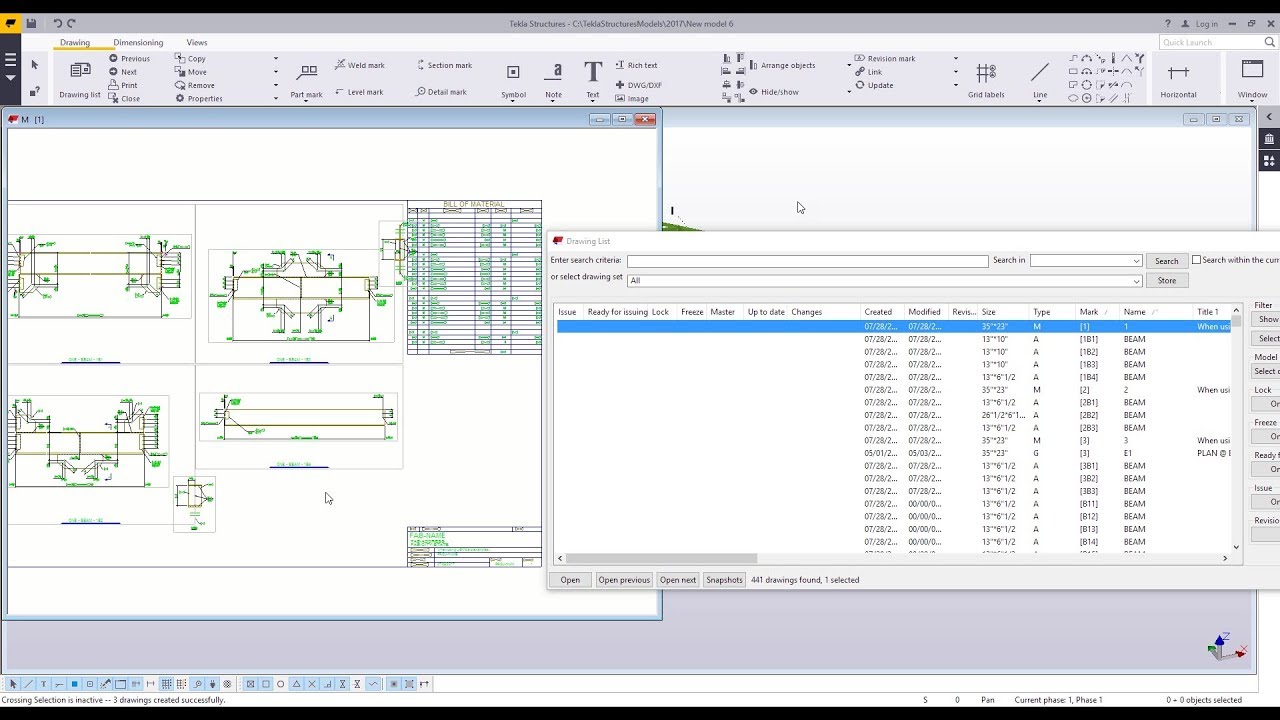Viewport: 1280px width, 720px height.
Task: Switch to the Views ribbon tab
Action: [x=197, y=42]
